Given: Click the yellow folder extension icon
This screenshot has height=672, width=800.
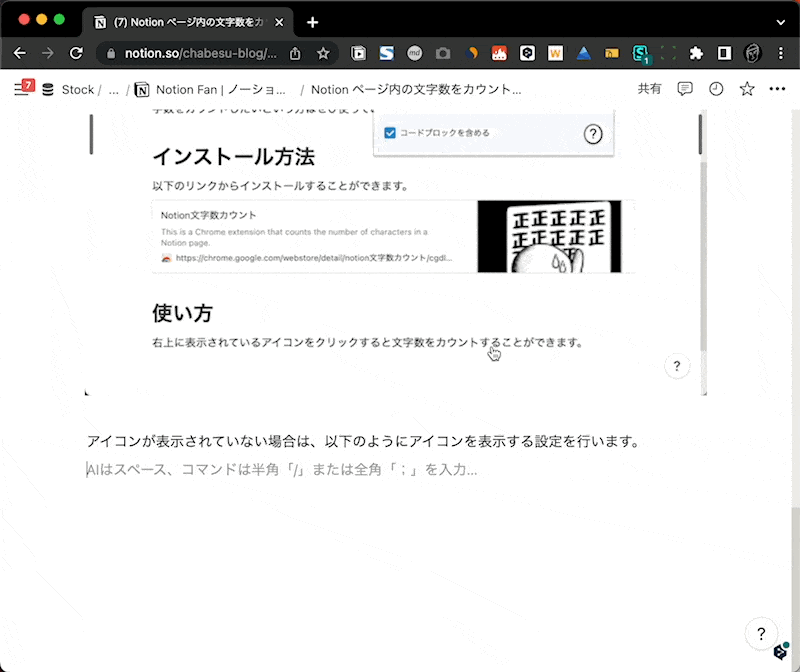Looking at the screenshot, I should point(611,53).
